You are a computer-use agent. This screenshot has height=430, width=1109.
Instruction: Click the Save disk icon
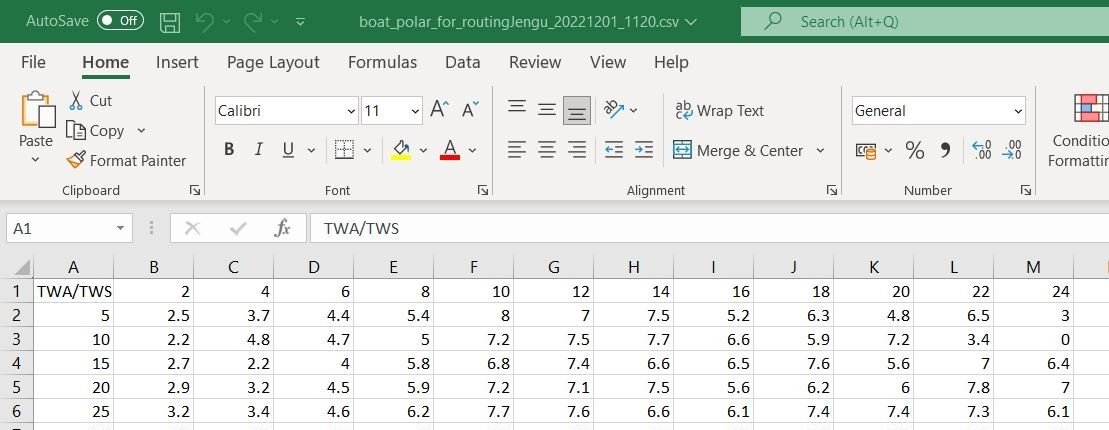[170, 21]
